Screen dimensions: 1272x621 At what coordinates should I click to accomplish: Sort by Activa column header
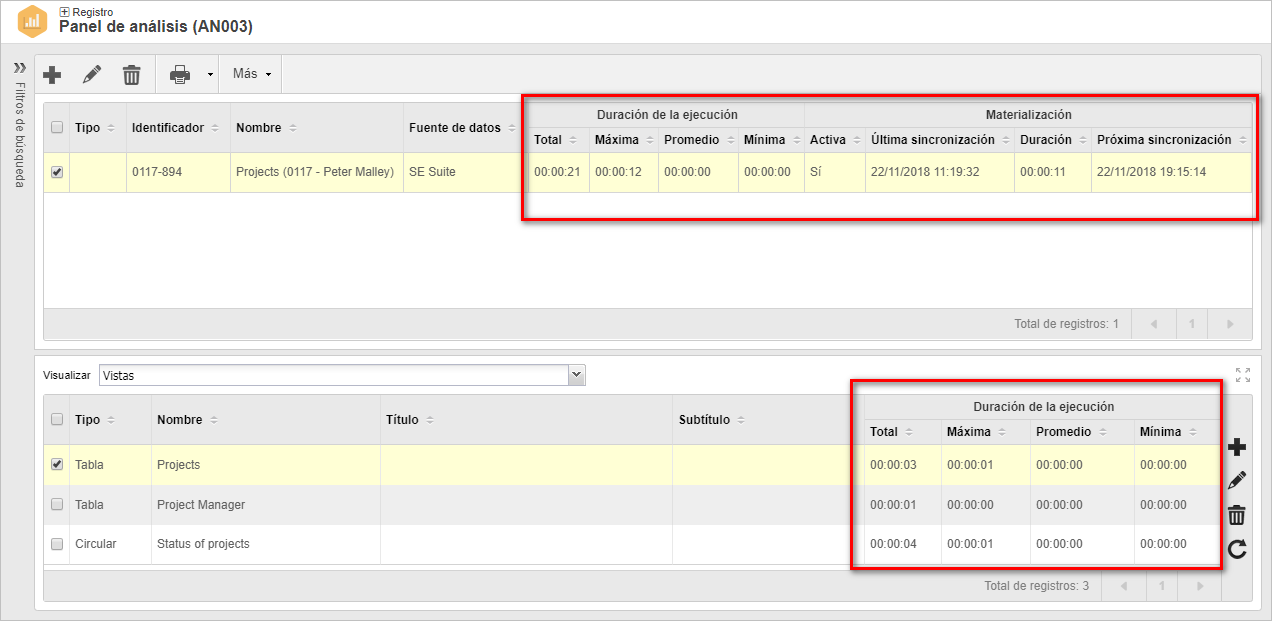(834, 140)
